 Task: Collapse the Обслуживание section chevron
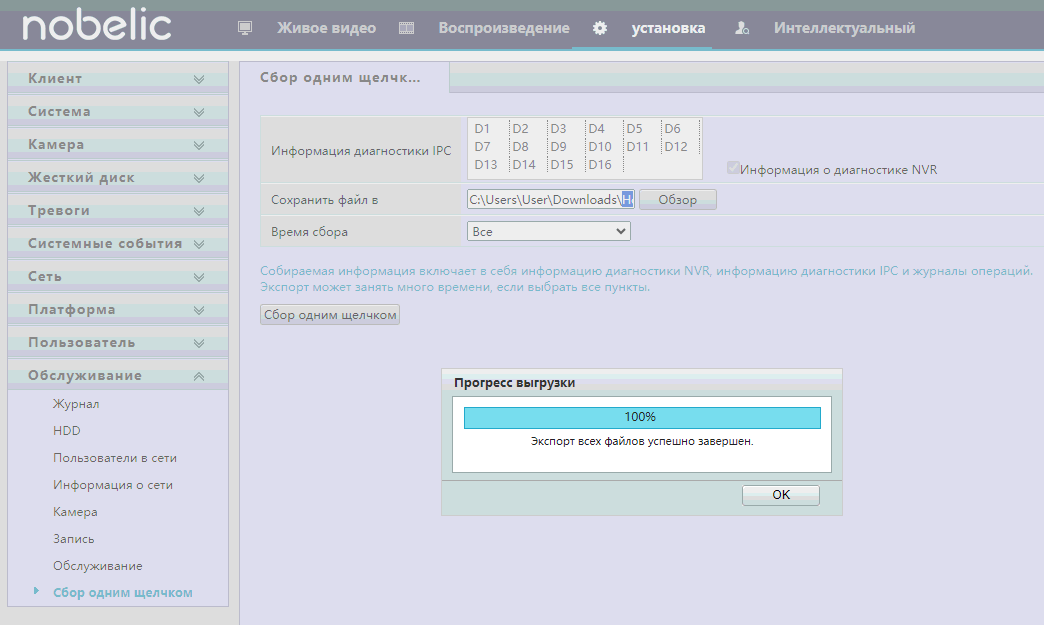[198, 376]
